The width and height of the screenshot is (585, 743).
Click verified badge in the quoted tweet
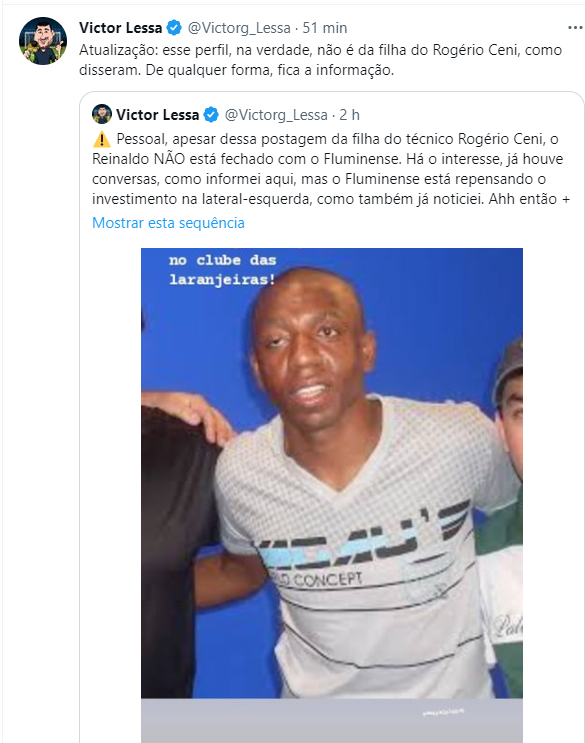211,115
